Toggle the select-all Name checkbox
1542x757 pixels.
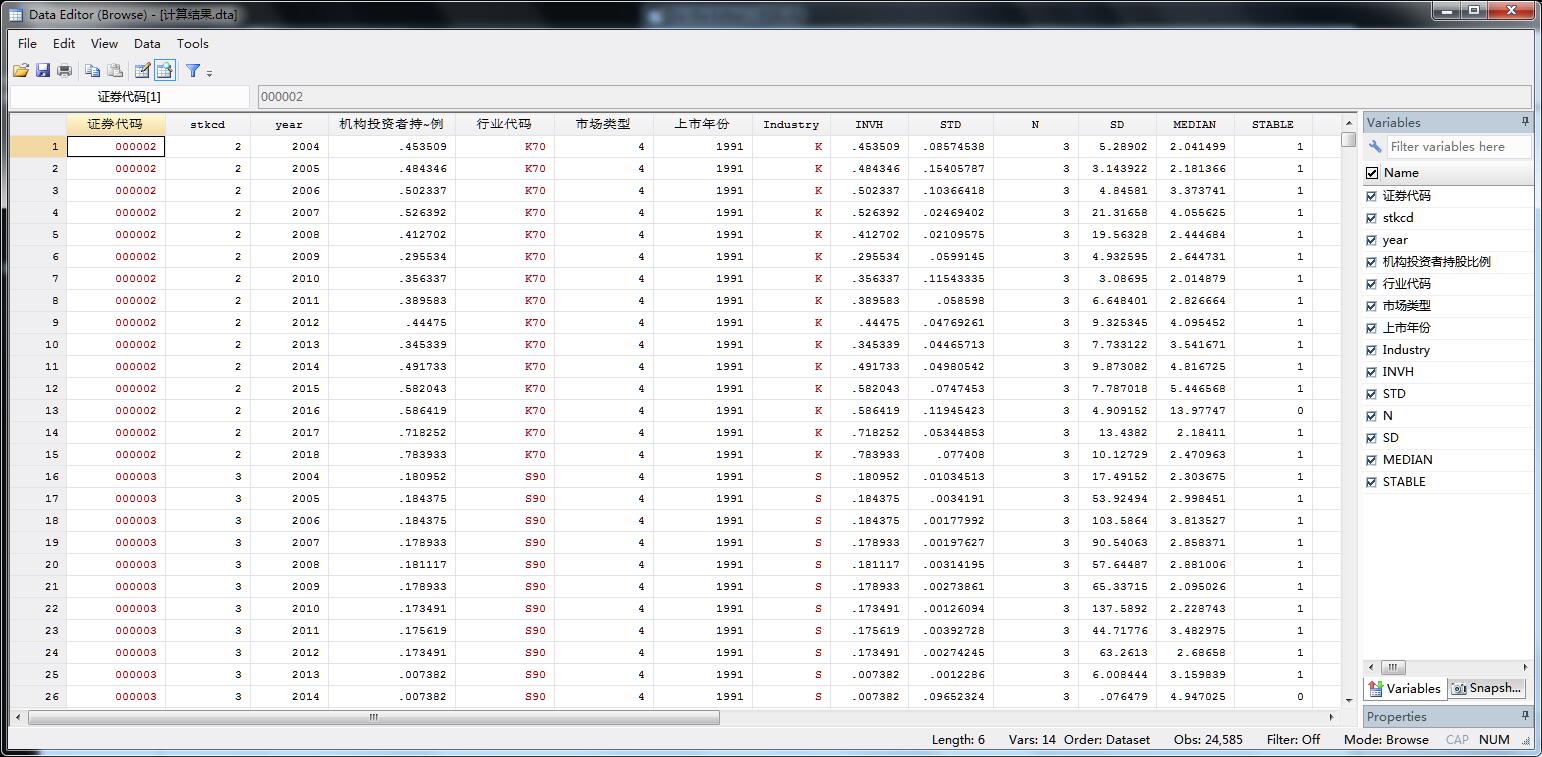pos(1372,173)
